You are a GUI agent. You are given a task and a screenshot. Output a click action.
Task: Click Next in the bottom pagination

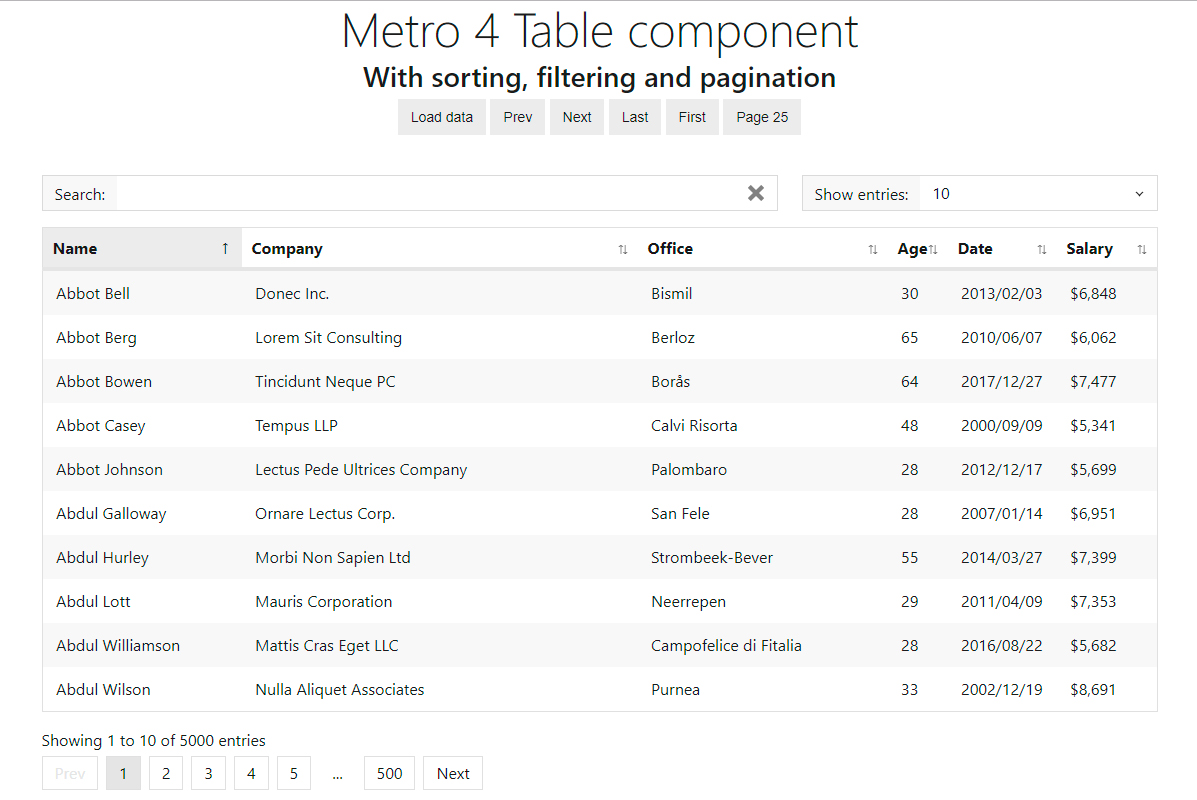click(x=453, y=773)
